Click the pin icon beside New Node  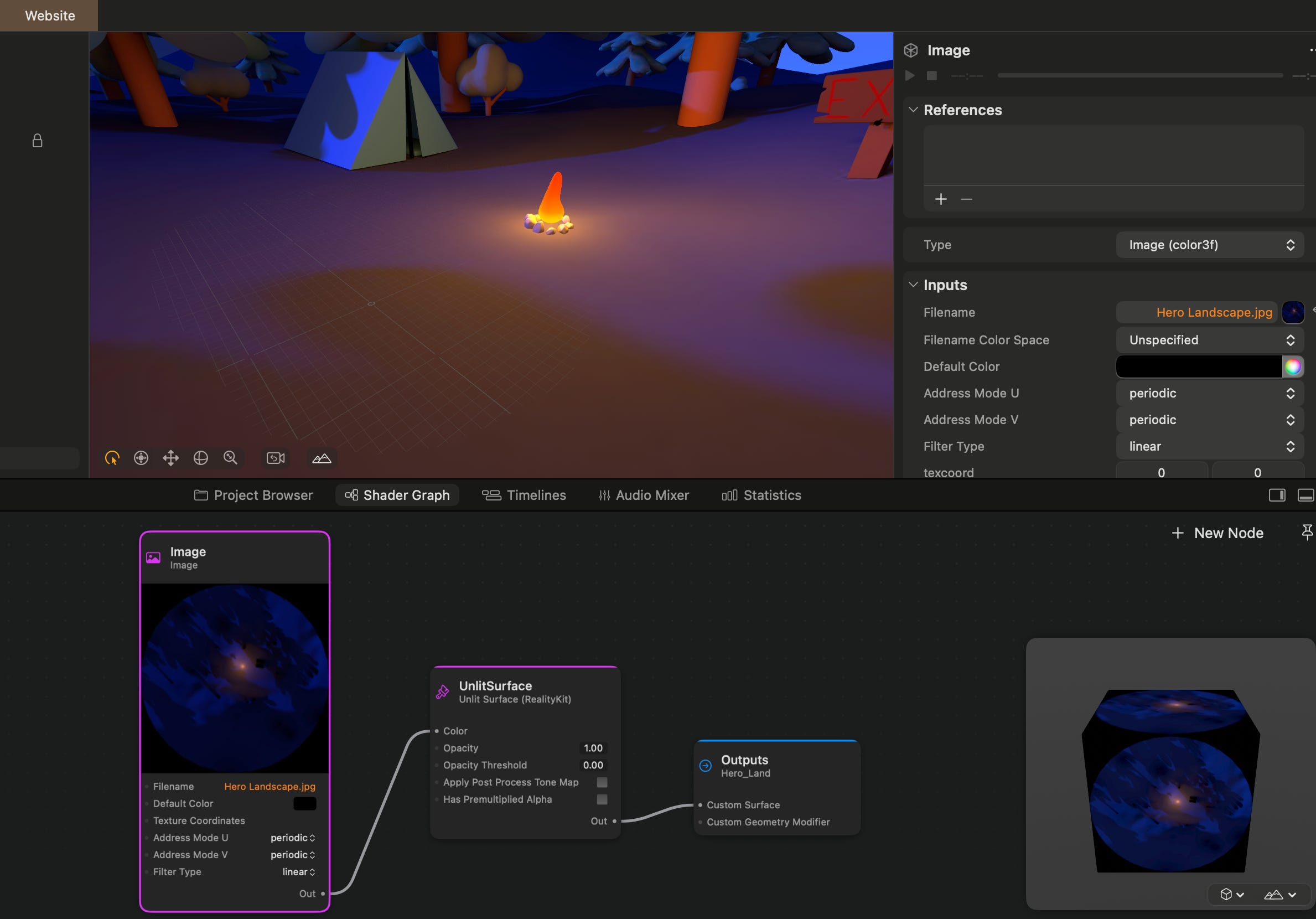(x=1307, y=533)
